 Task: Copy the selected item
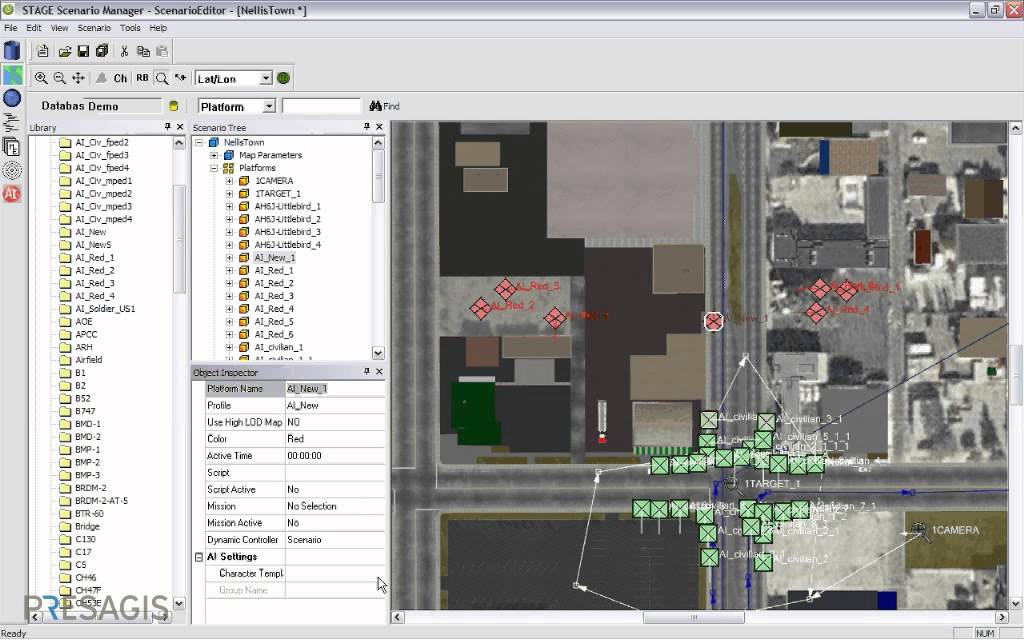point(143,51)
